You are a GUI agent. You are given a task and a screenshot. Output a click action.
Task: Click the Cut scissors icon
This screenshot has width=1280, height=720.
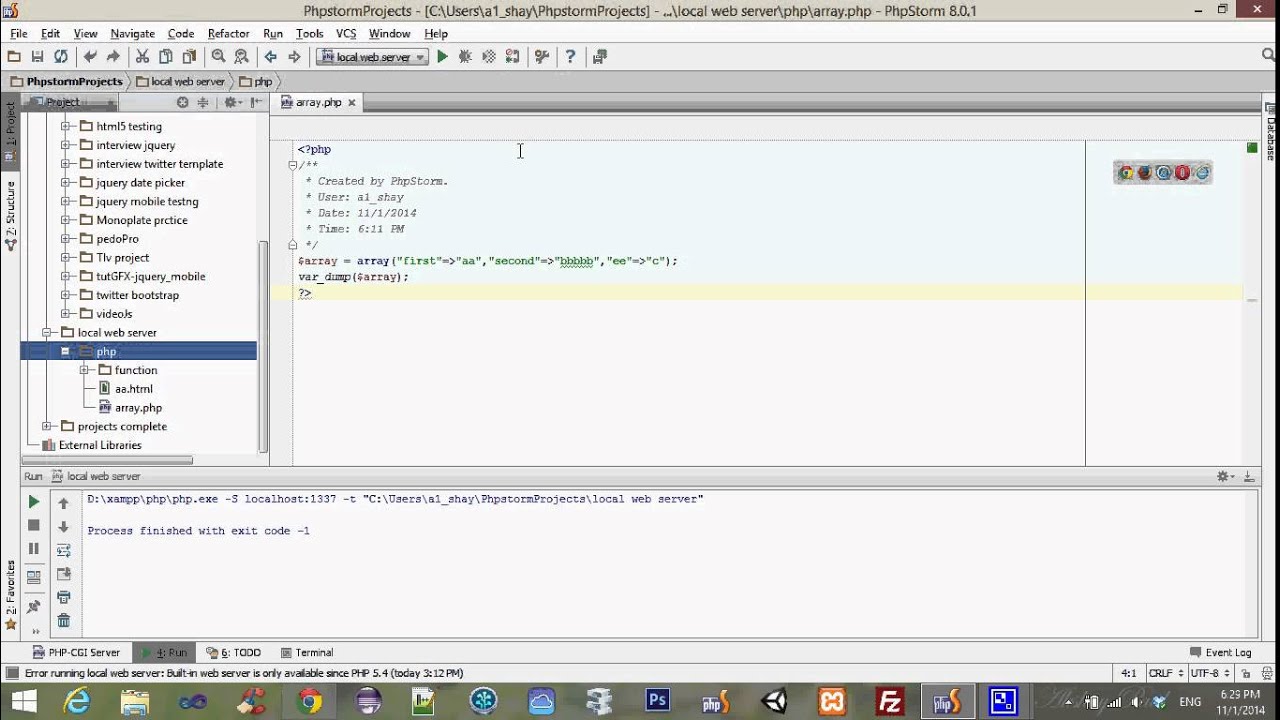[x=142, y=57]
